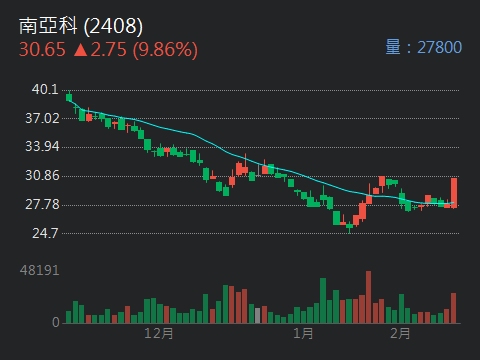Click the tallest red volume bar

368,297
